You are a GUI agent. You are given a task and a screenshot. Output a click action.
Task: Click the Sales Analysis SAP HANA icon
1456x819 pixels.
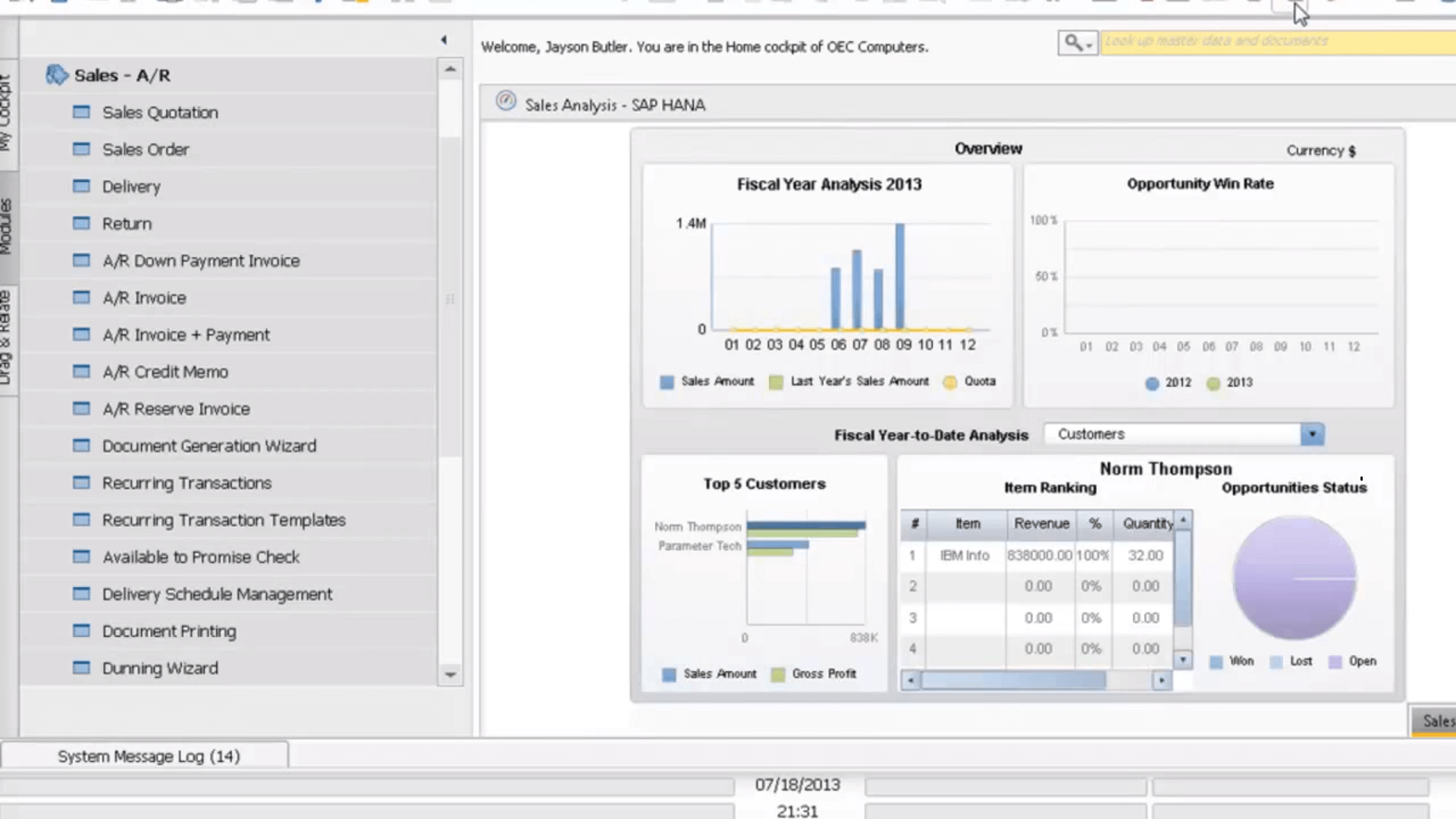[506, 102]
